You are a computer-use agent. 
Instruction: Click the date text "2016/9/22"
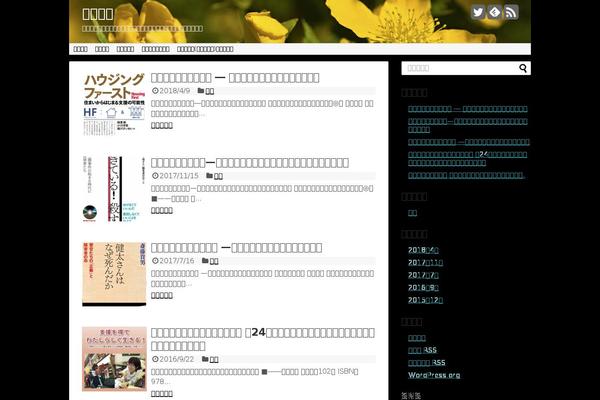click(176, 359)
